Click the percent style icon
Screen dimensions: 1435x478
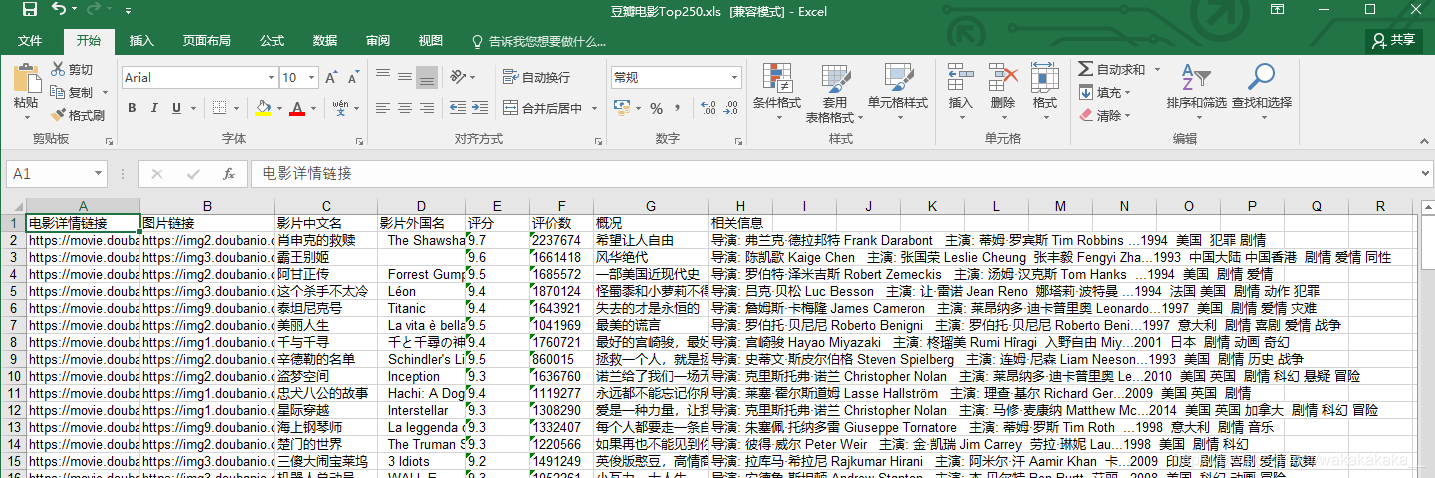[657, 108]
